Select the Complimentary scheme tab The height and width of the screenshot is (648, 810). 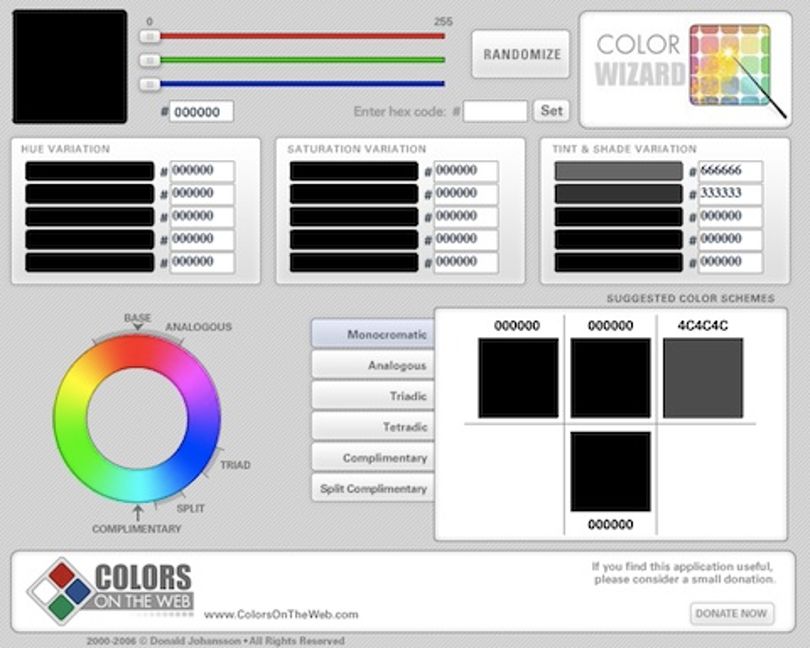point(372,457)
